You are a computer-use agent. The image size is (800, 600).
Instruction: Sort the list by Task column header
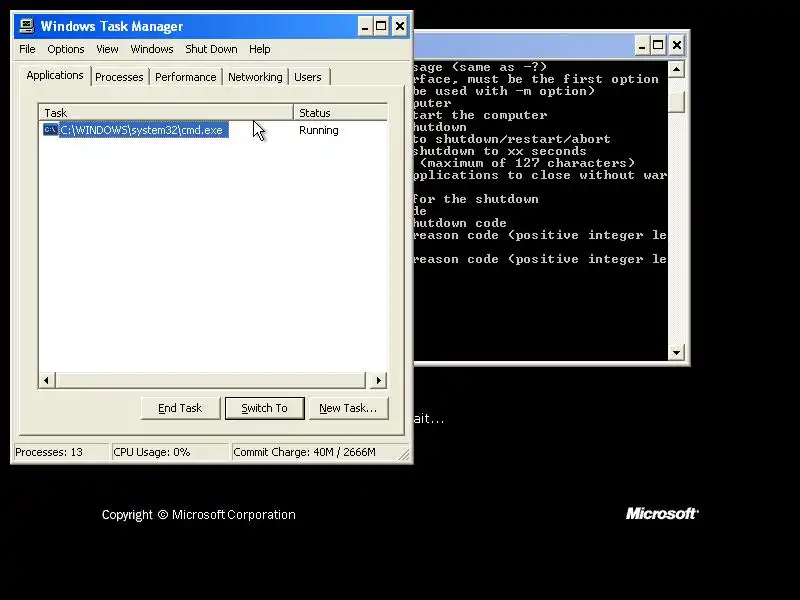pyautogui.click(x=166, y=112)
